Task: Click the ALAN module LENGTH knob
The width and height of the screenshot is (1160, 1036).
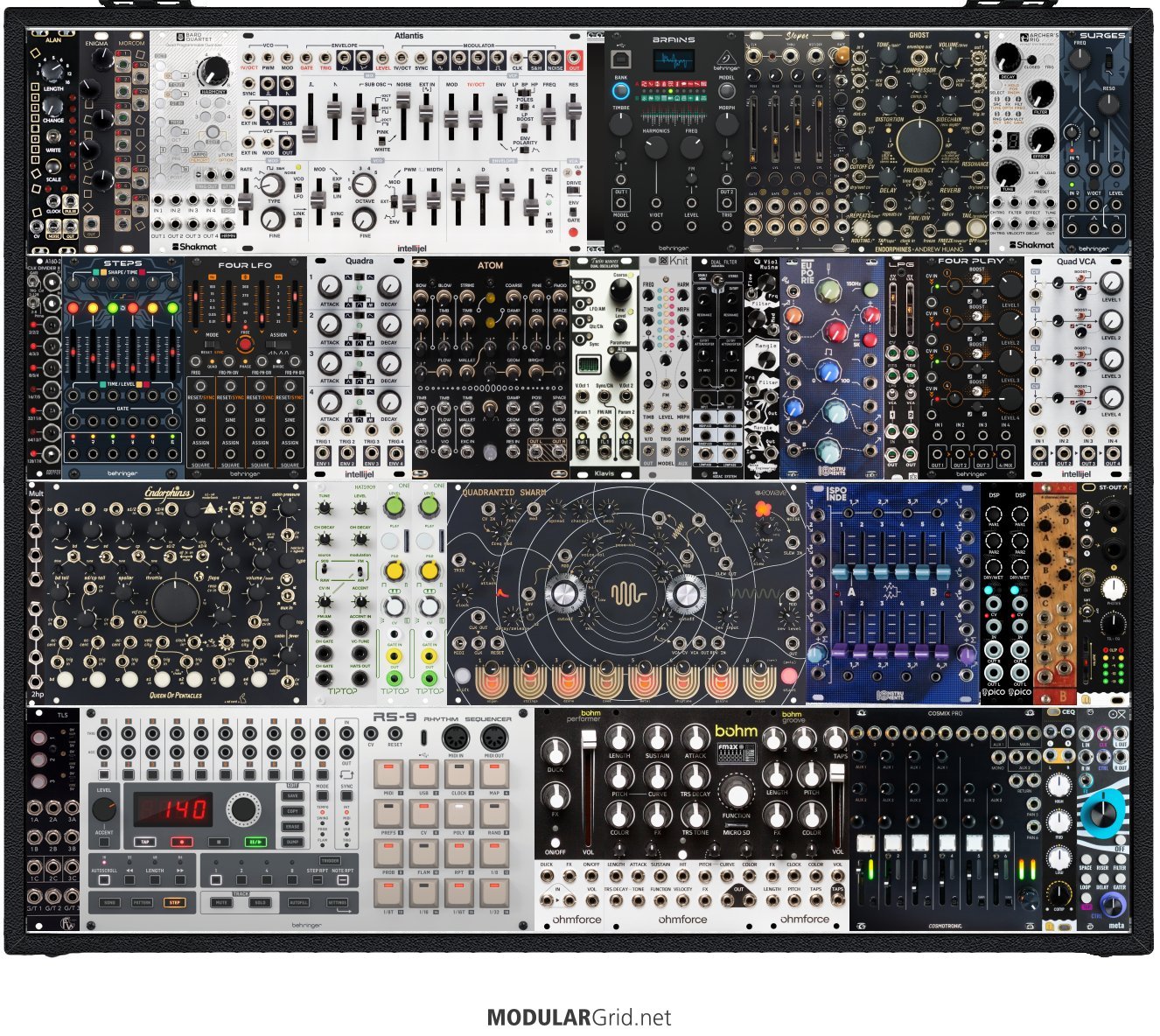Action: point(52,69)
